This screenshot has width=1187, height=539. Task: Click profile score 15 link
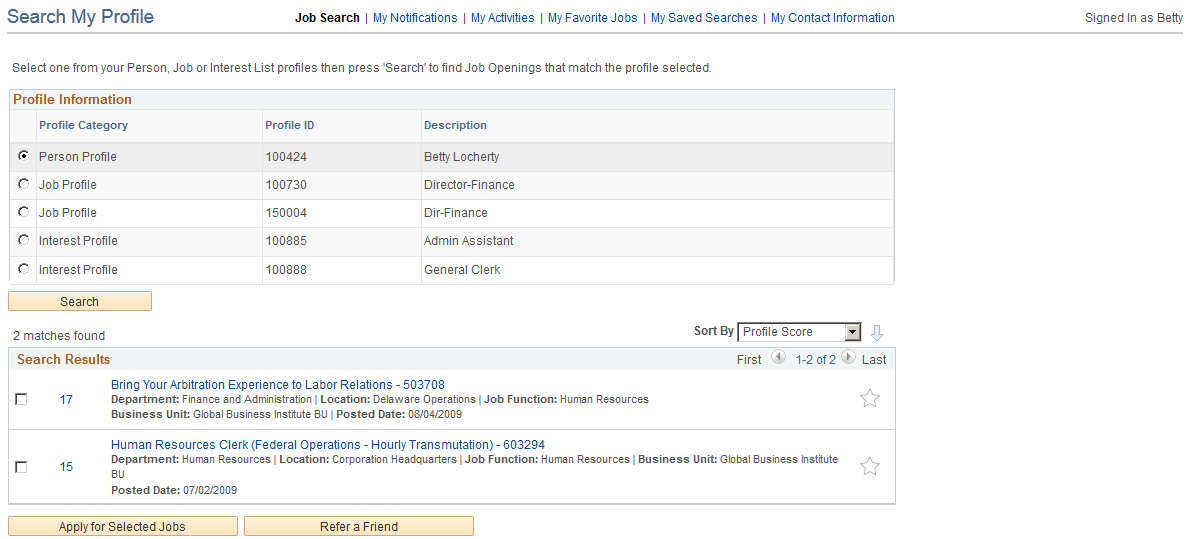pyautogui.click(x=66, y=467)
